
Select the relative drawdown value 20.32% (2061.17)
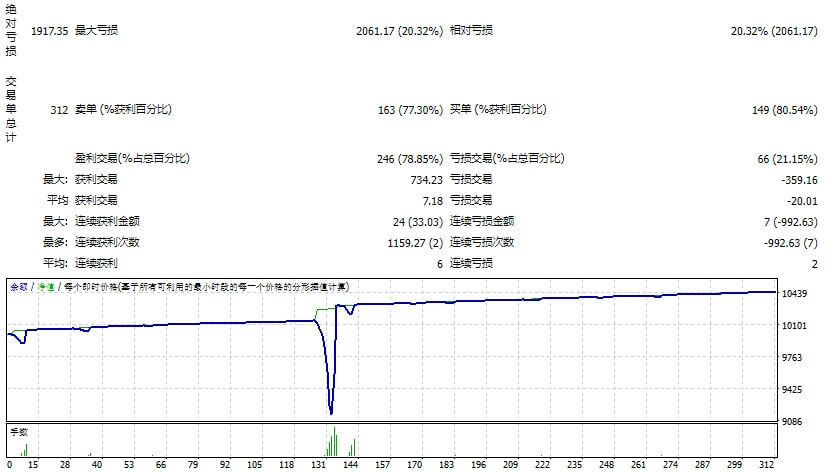pos(774,31)
